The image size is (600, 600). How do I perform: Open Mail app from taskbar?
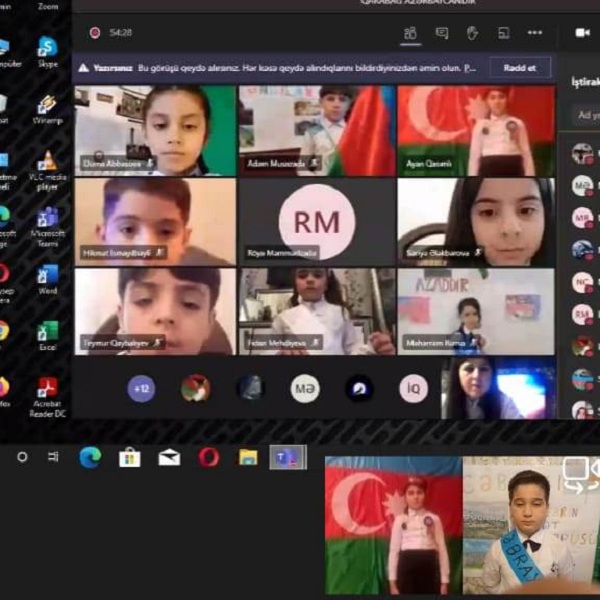[x=170, y=458]
